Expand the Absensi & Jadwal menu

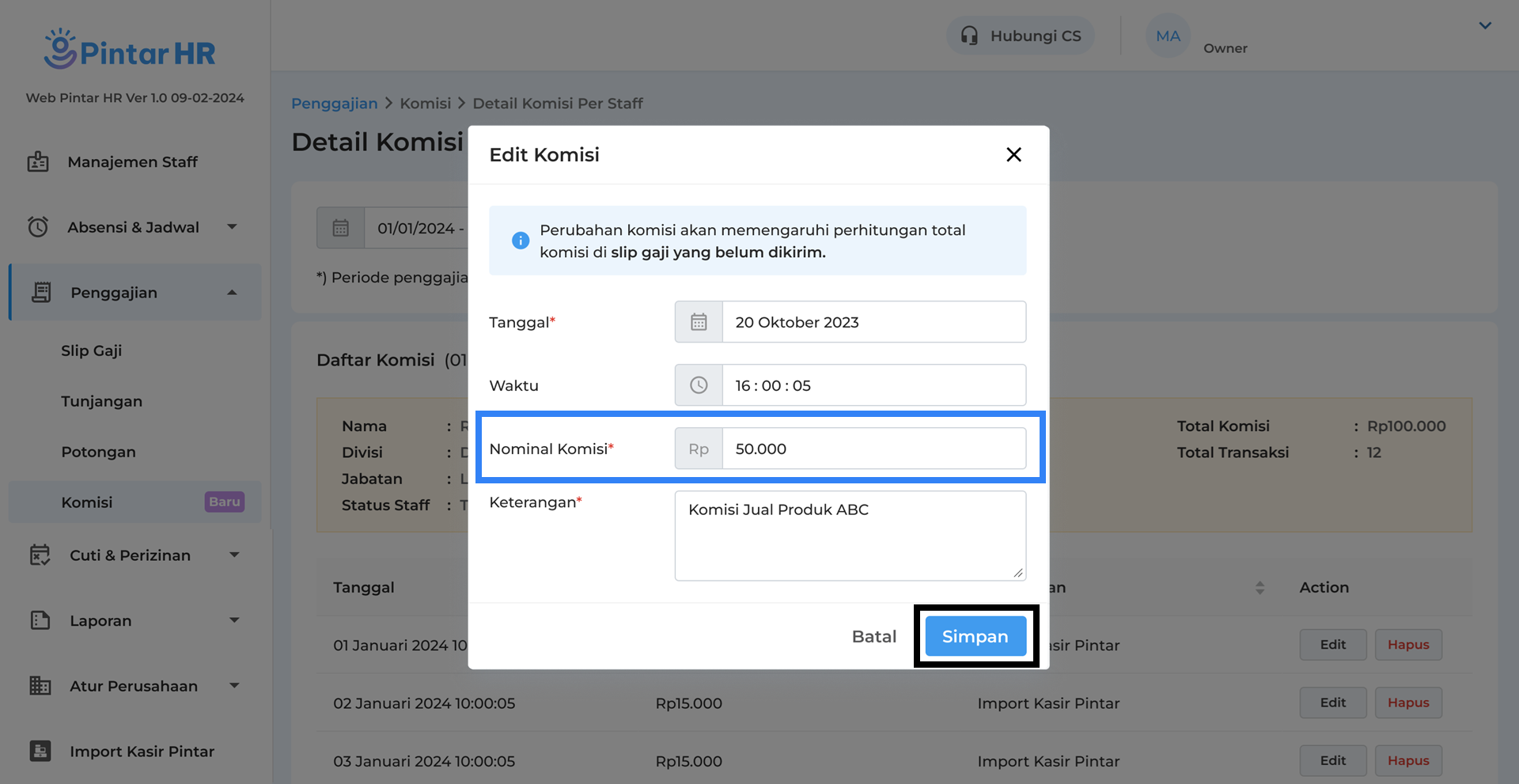coord(232,227)
